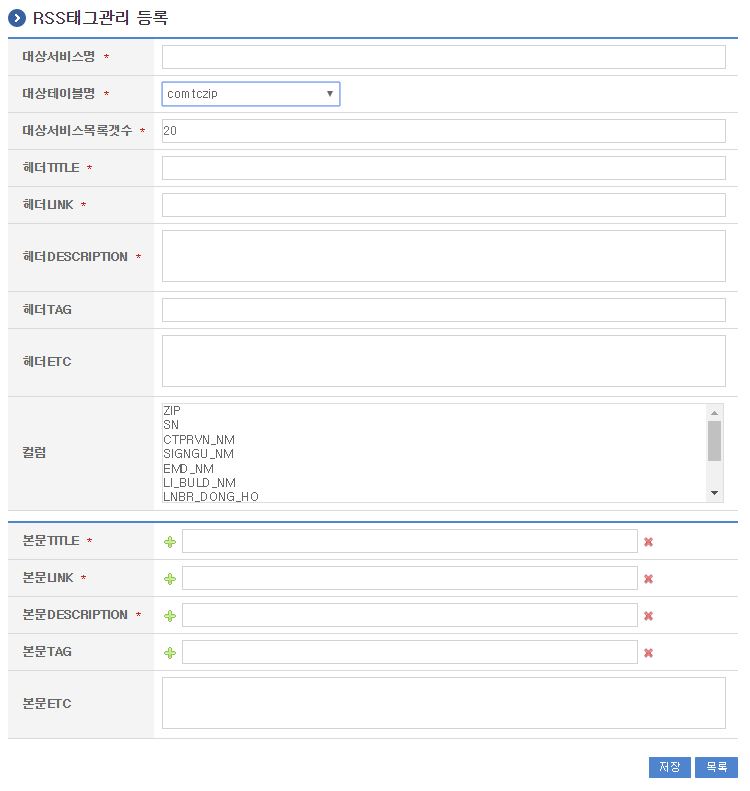
Task: Click the green plus icon beside 본문TAG
Action: (170, 653)
